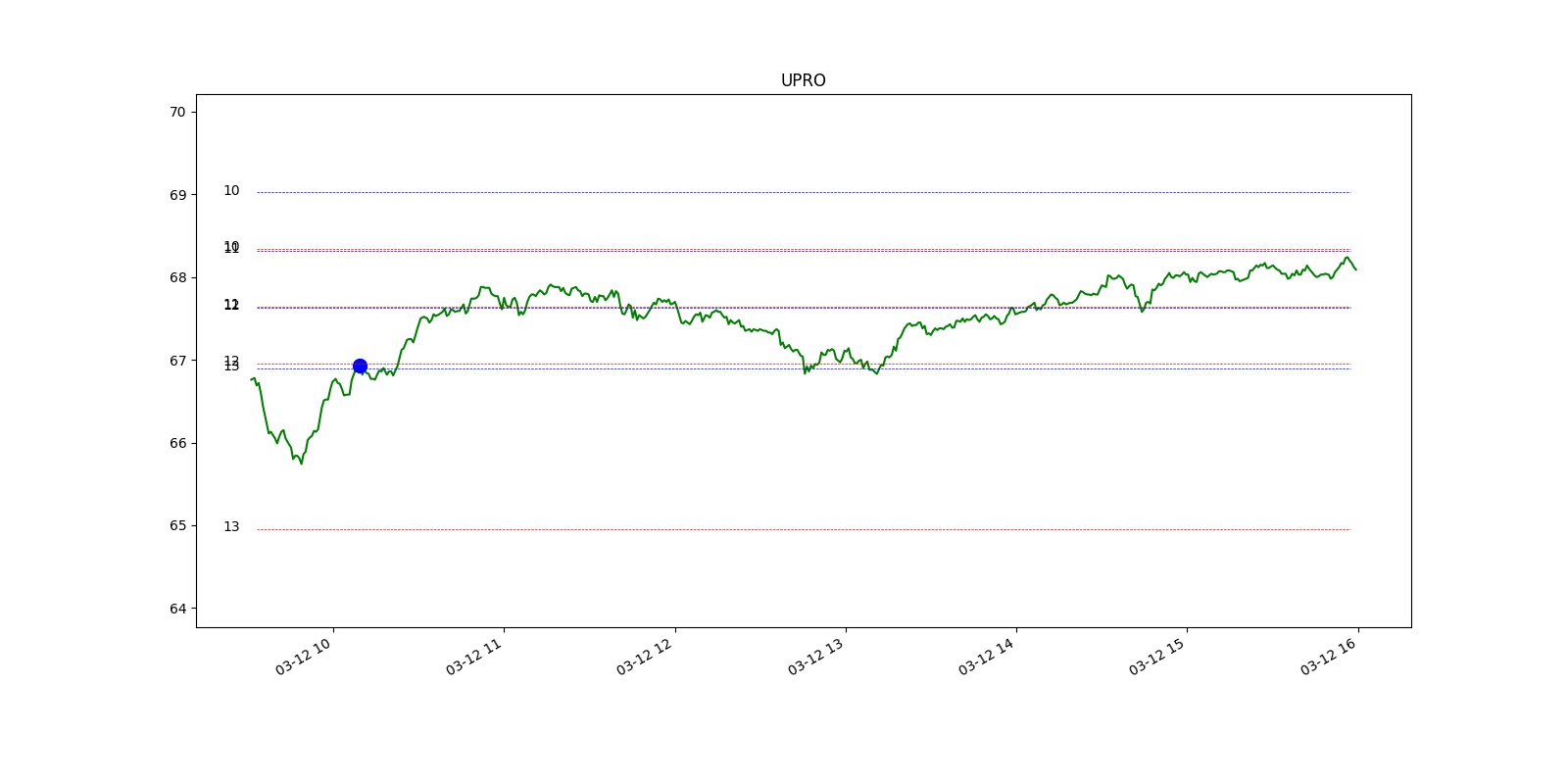Click the blue dashed line near 69

coord(804,192)
